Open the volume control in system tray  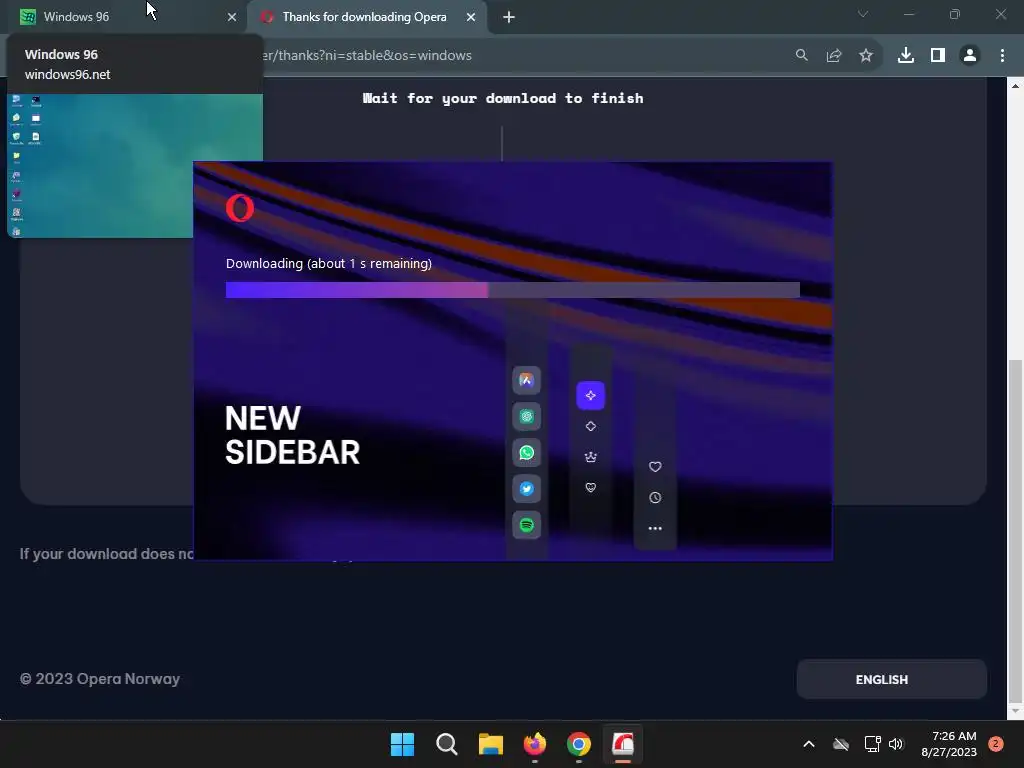(x=896, y=744)
